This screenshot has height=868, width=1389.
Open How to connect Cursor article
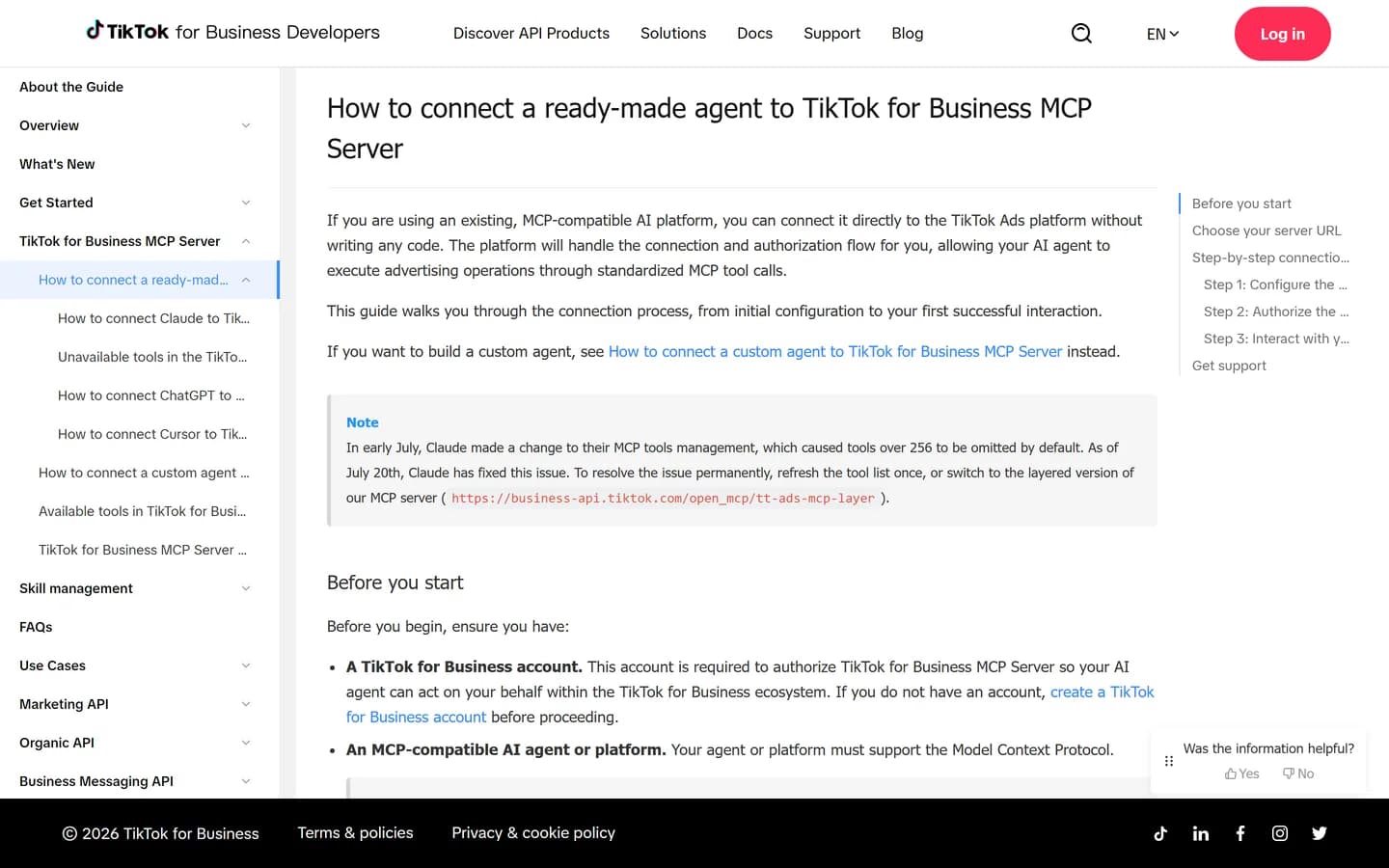(152, 434)
